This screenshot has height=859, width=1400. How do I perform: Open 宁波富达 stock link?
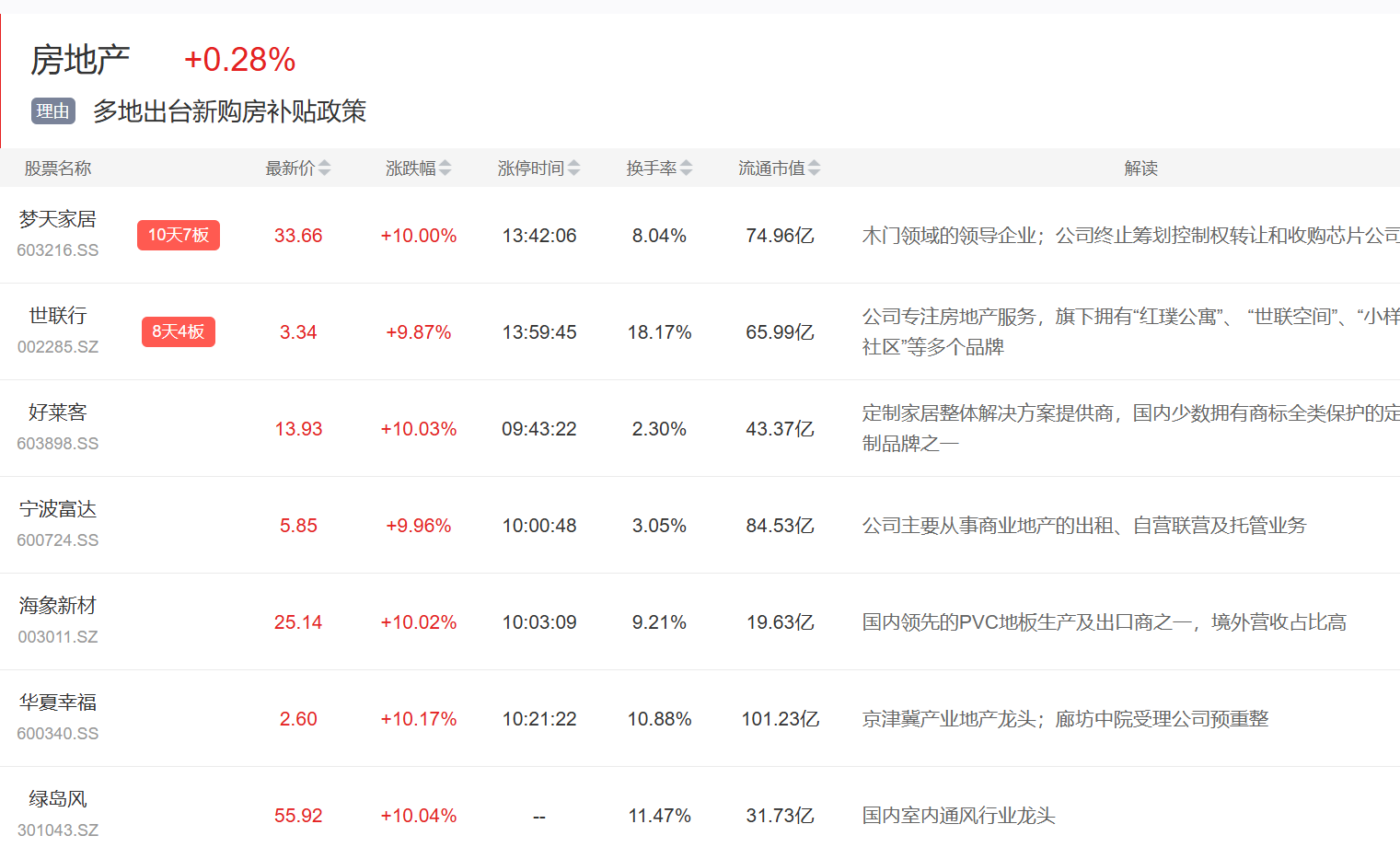coord(57,509)
